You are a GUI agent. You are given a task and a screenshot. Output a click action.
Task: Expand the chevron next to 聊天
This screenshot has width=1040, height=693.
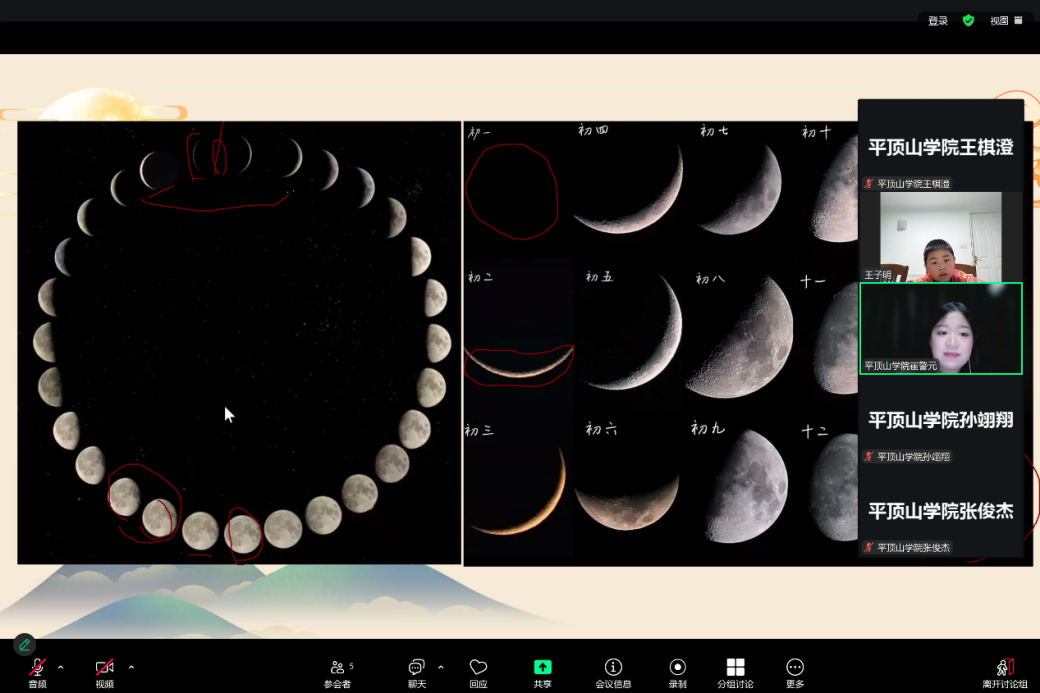[441, 667]
